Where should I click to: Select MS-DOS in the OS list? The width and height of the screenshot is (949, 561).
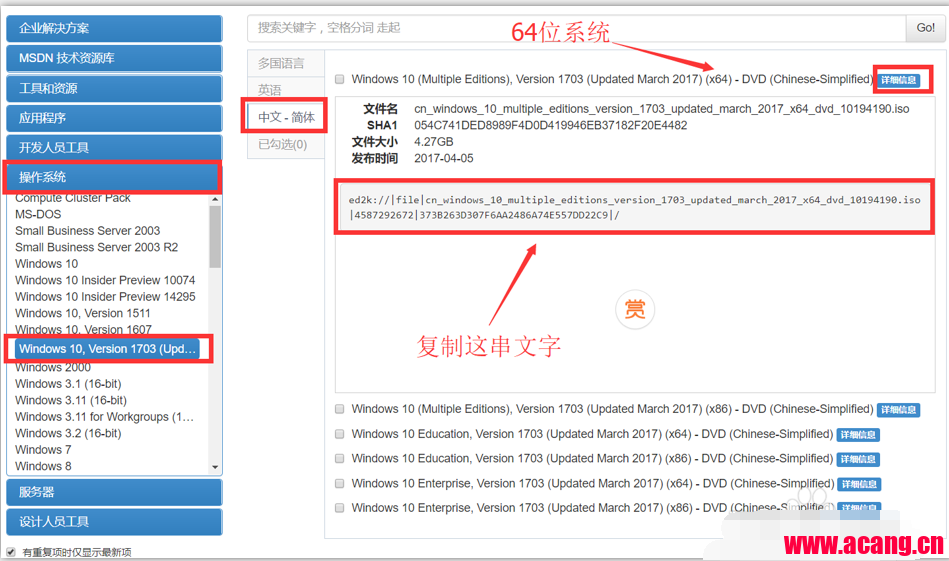(x=38, y=214)
